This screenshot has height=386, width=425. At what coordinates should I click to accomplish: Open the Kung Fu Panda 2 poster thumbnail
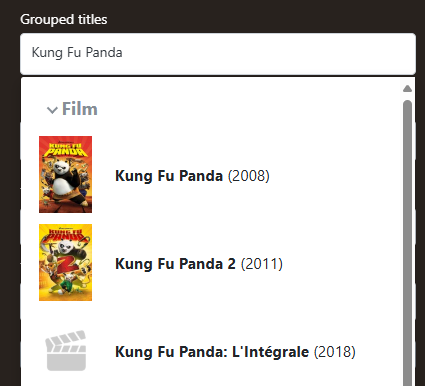[x=65, y=262]
